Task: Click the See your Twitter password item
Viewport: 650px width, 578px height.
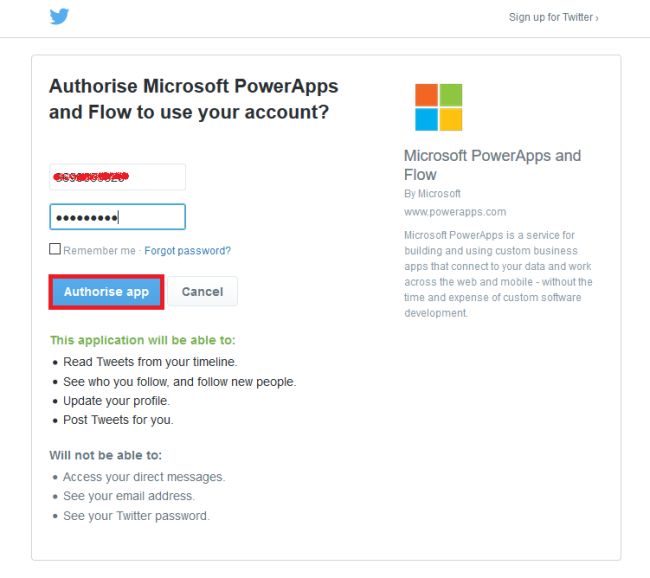Action: point(136,516)
